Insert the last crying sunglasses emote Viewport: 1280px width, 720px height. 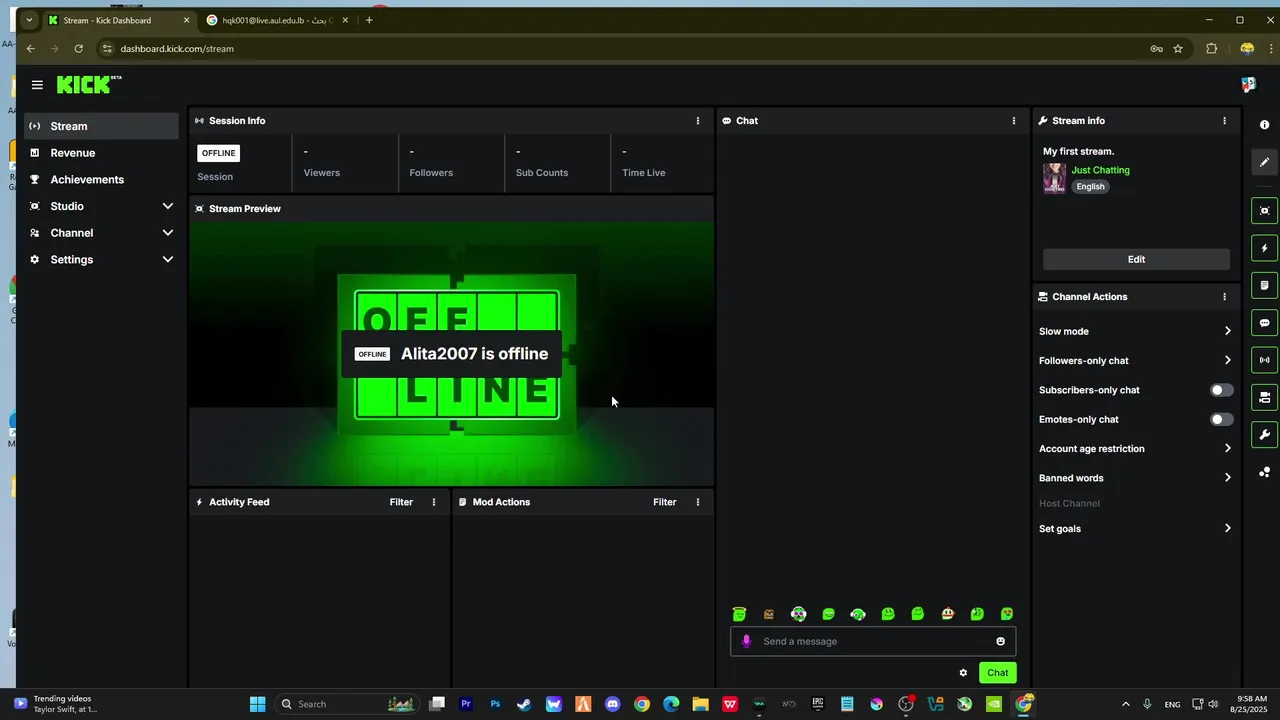[x=1007, y=614]
